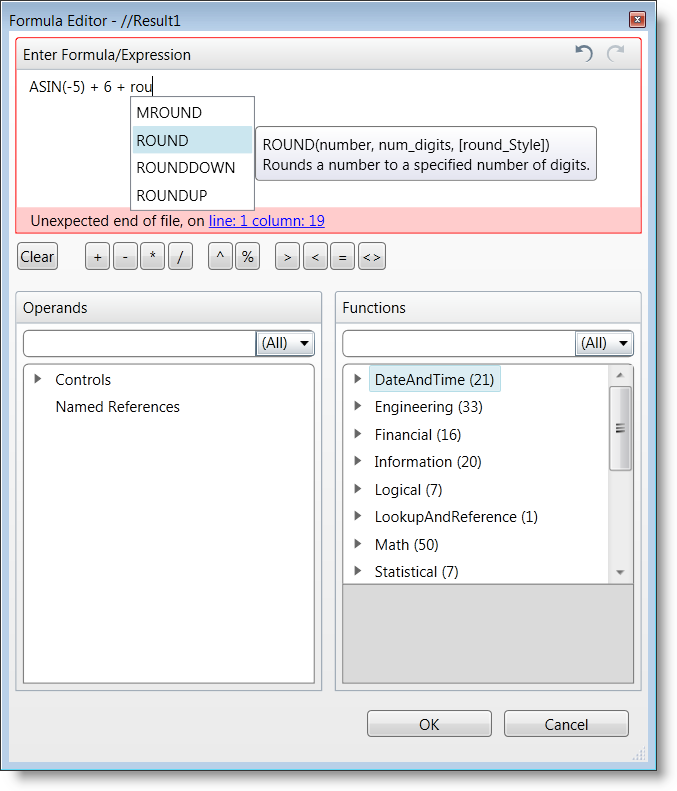
Task: Insert the not-equal operator
Action: [371, 257]
